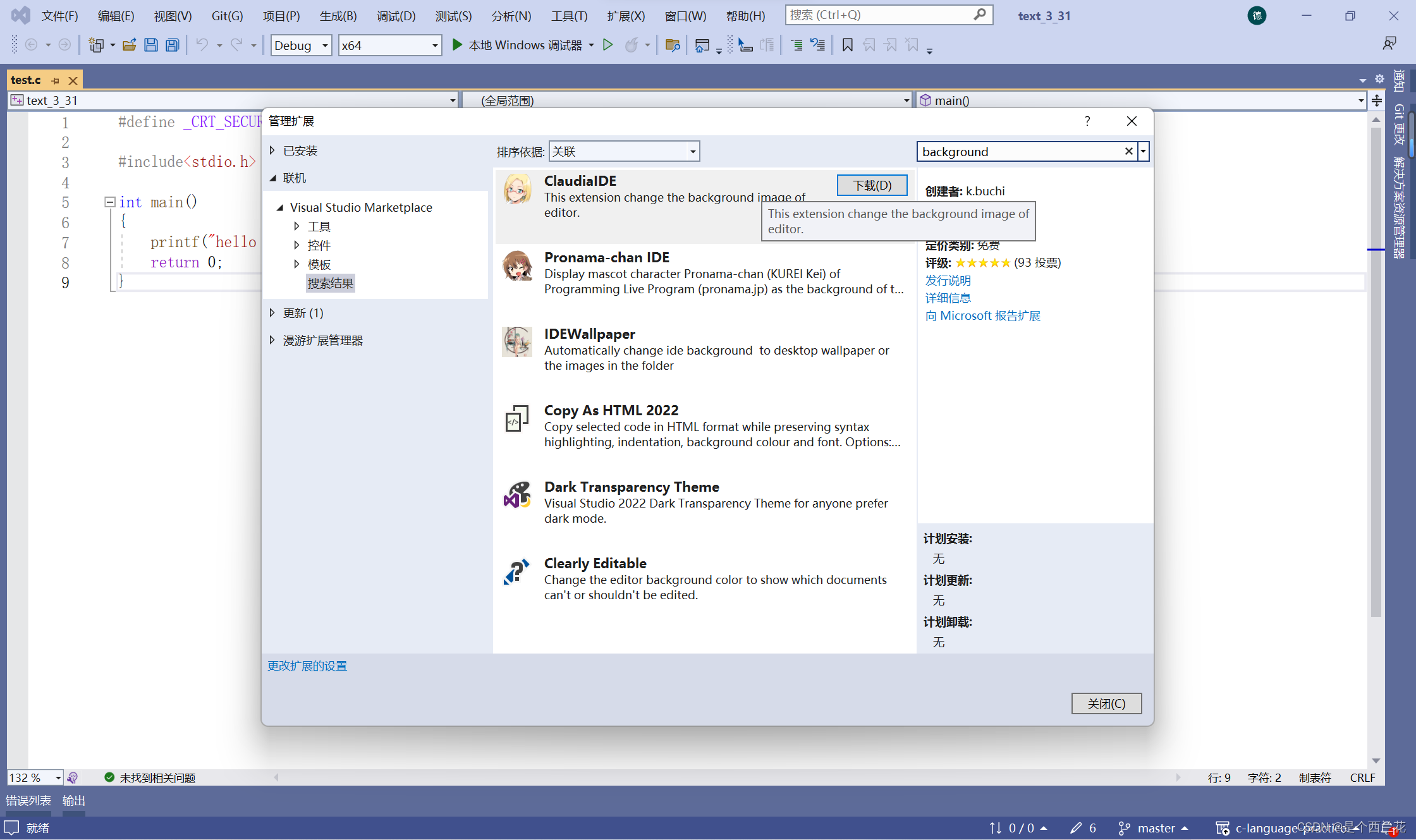The image size is (1416, 840).
Task: Click the Save All icon
Action: (x=172, y=45)
